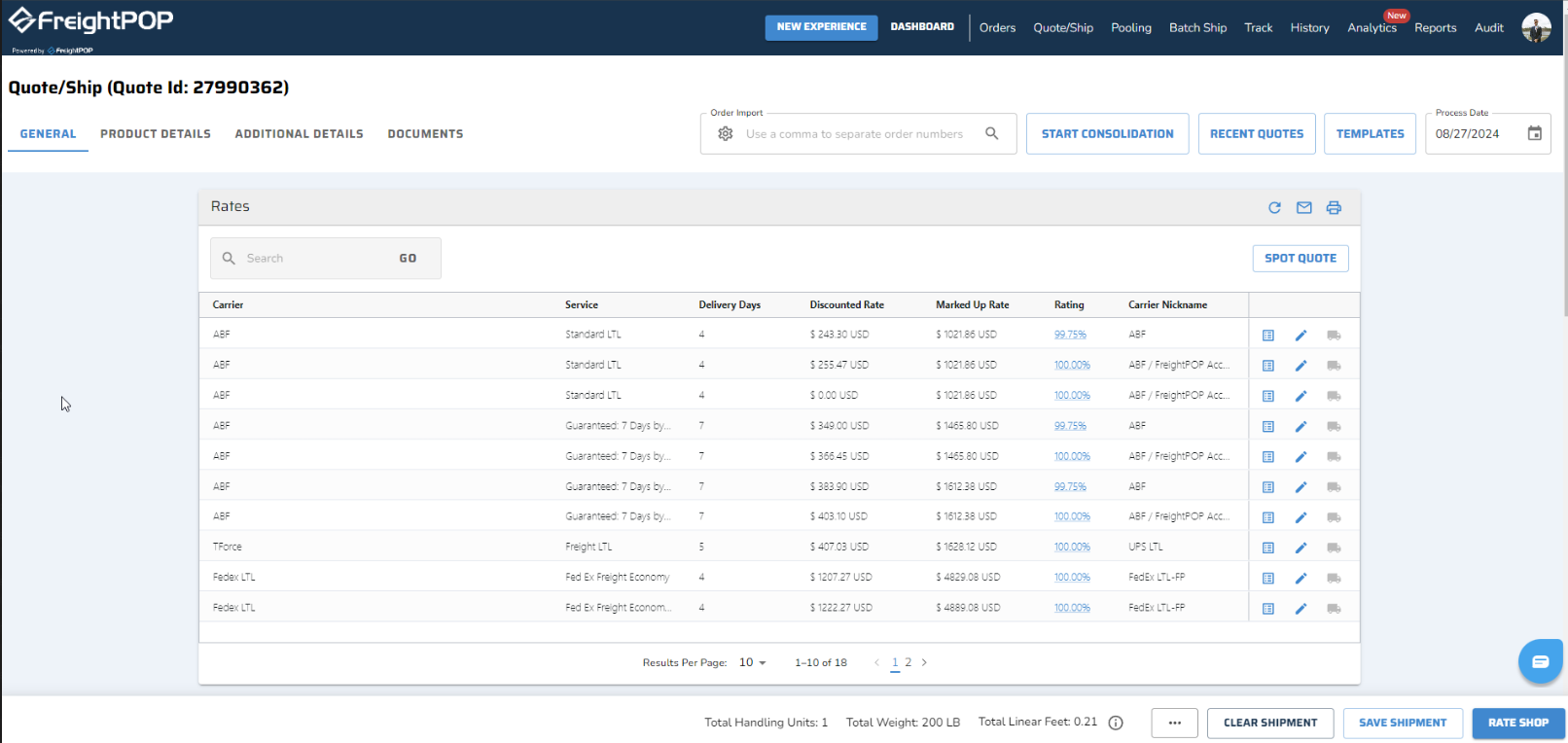
Task: Open the chat support bubble
Action: (1540, 661)
